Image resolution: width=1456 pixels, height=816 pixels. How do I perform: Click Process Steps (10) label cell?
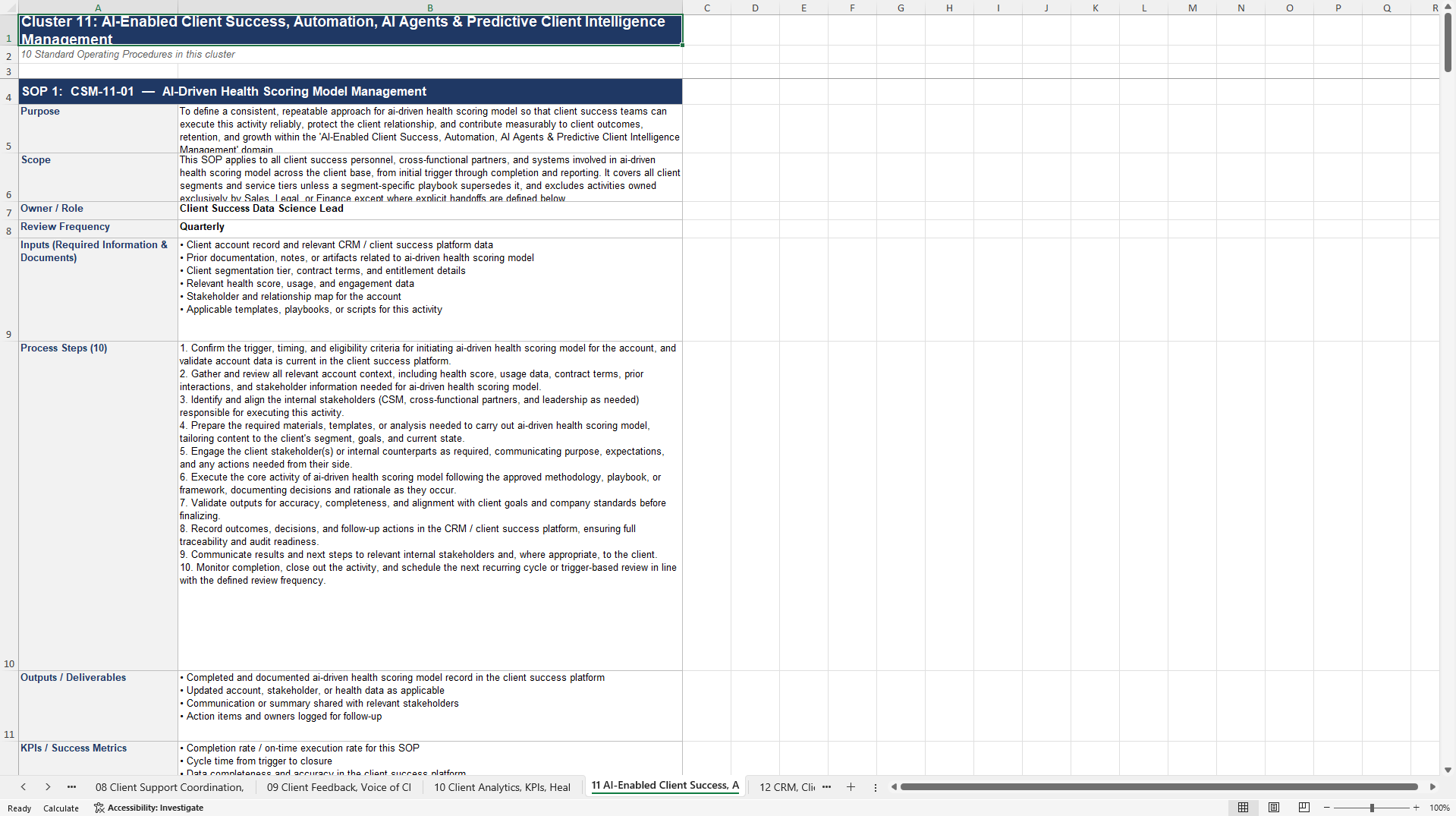tap(98, 506)
